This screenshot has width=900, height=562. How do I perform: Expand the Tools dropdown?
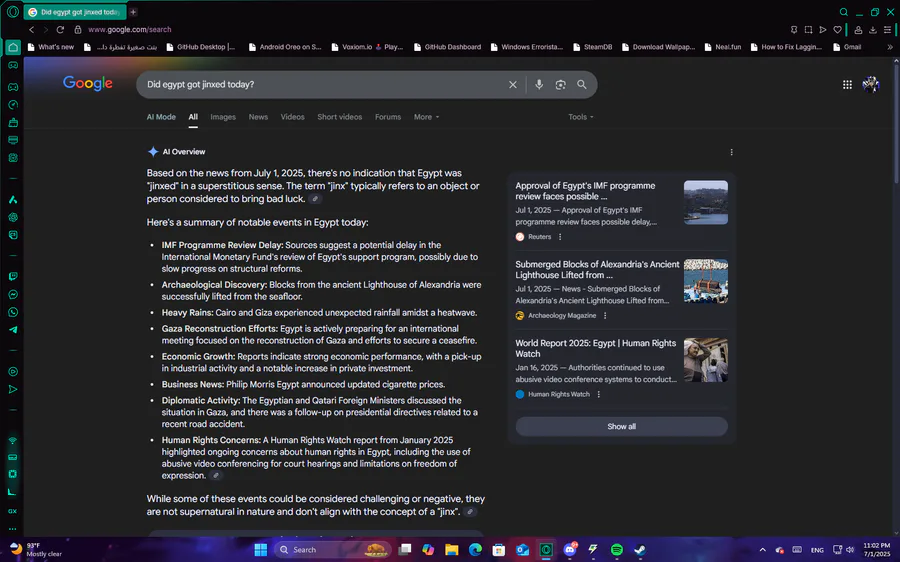click(x=581, y=117)
